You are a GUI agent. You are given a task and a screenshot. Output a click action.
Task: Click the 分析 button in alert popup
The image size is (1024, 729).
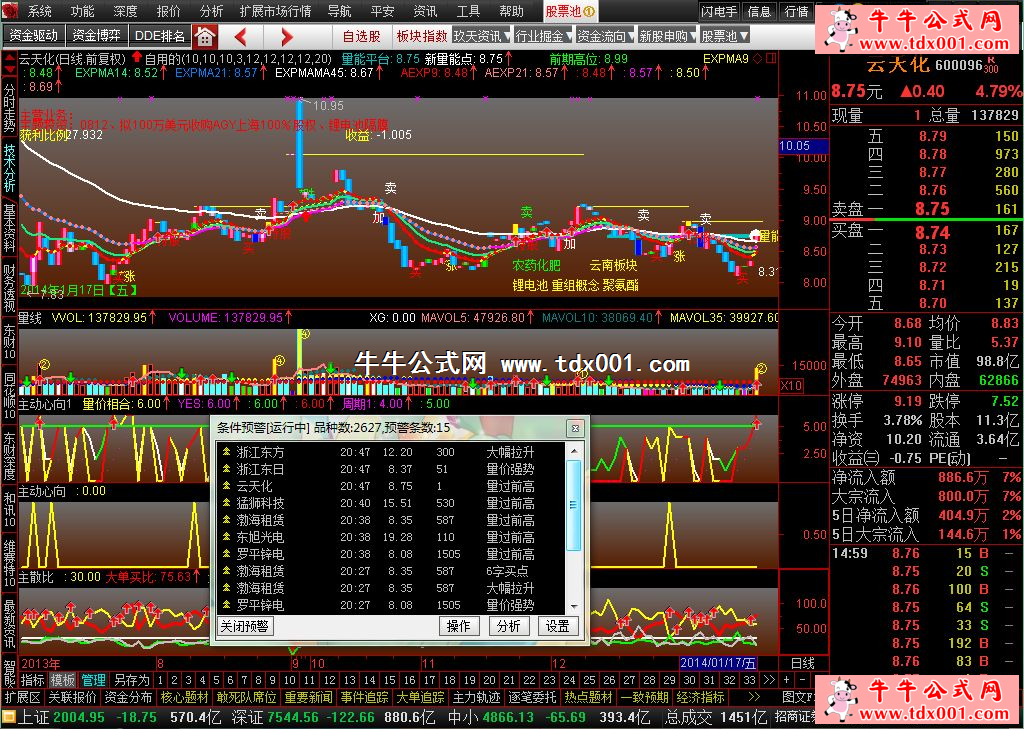tap(508, 626)
